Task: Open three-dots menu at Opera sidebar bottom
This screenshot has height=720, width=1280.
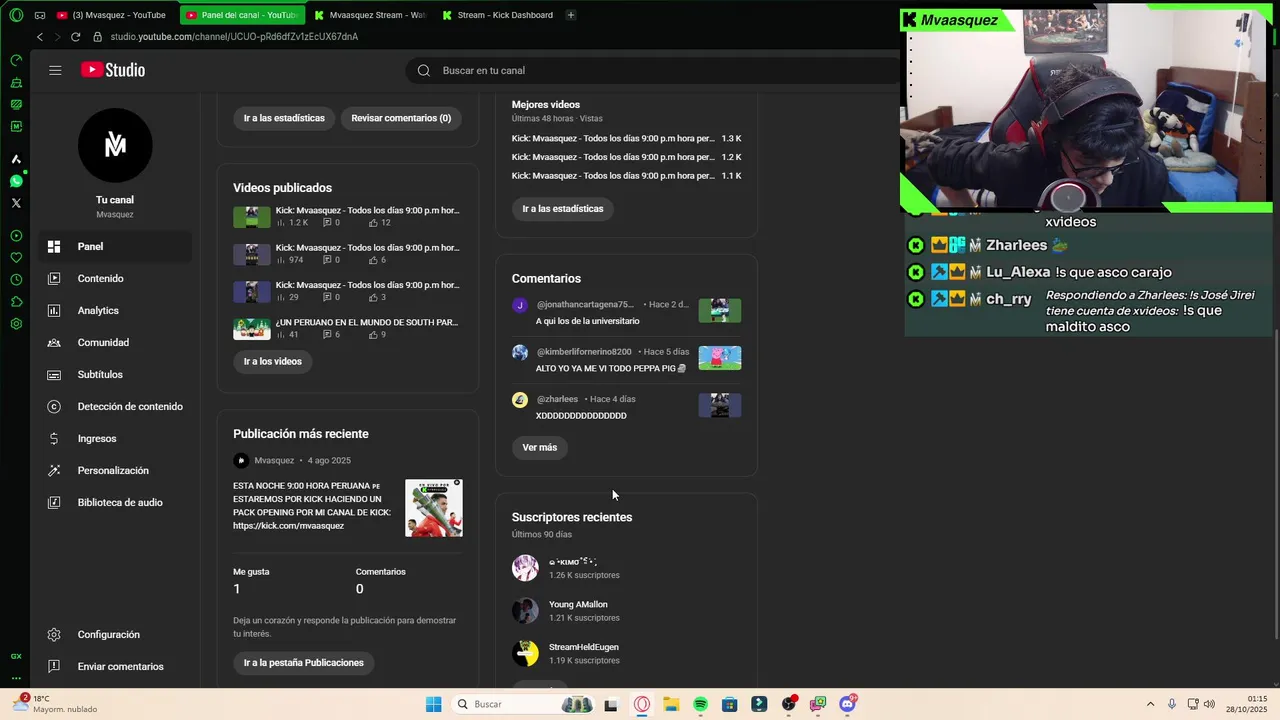Action: pos(16,678)
